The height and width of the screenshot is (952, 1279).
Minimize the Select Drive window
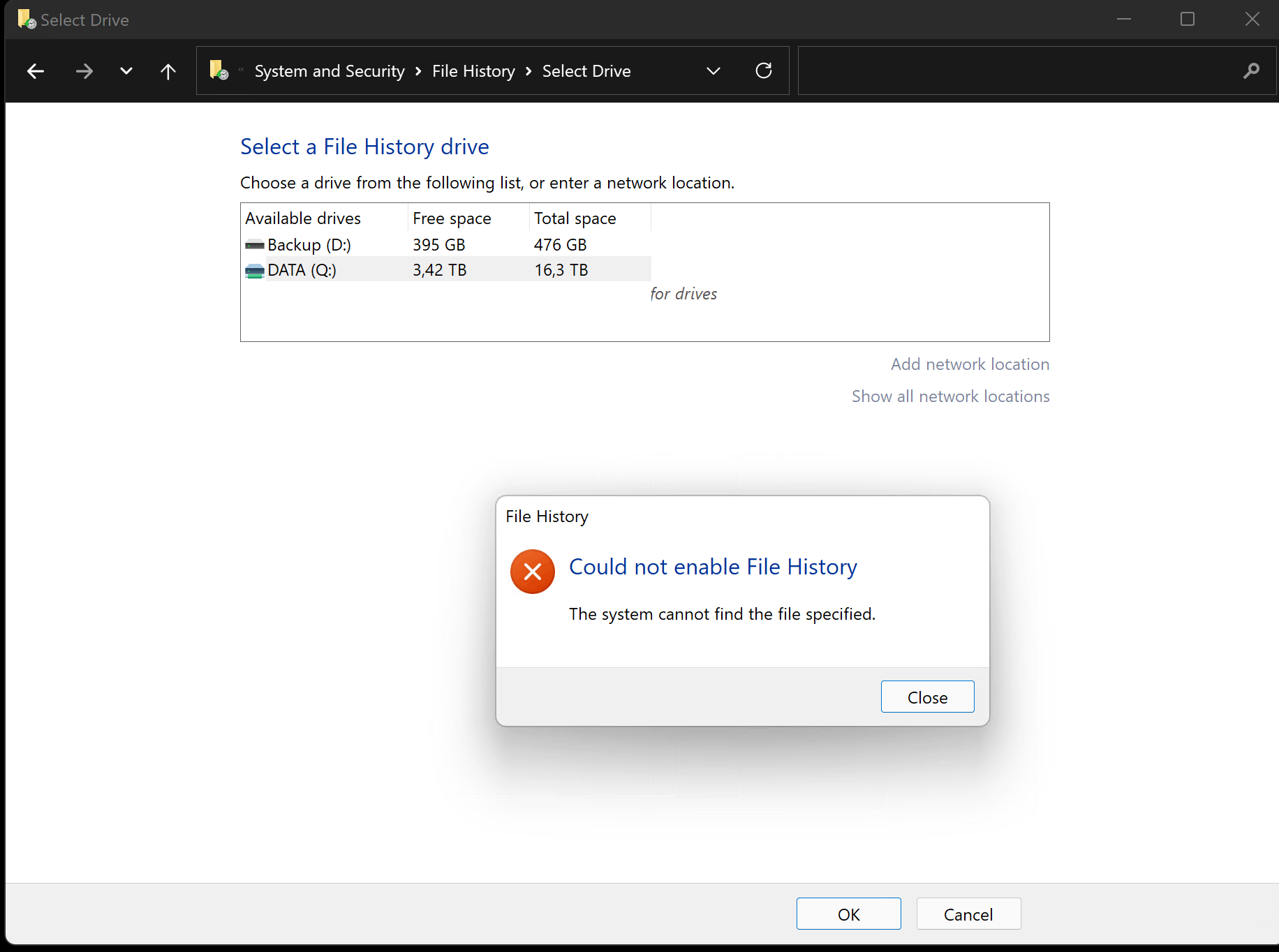(x=1124, y=20)
